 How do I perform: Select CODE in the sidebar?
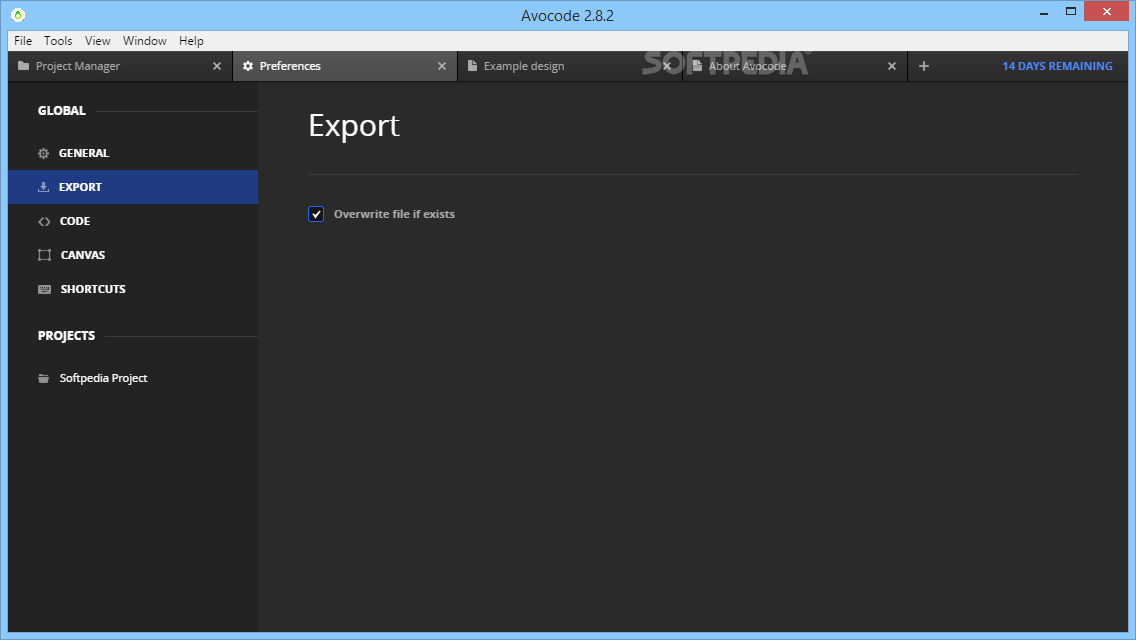click(x=133, y=221)
